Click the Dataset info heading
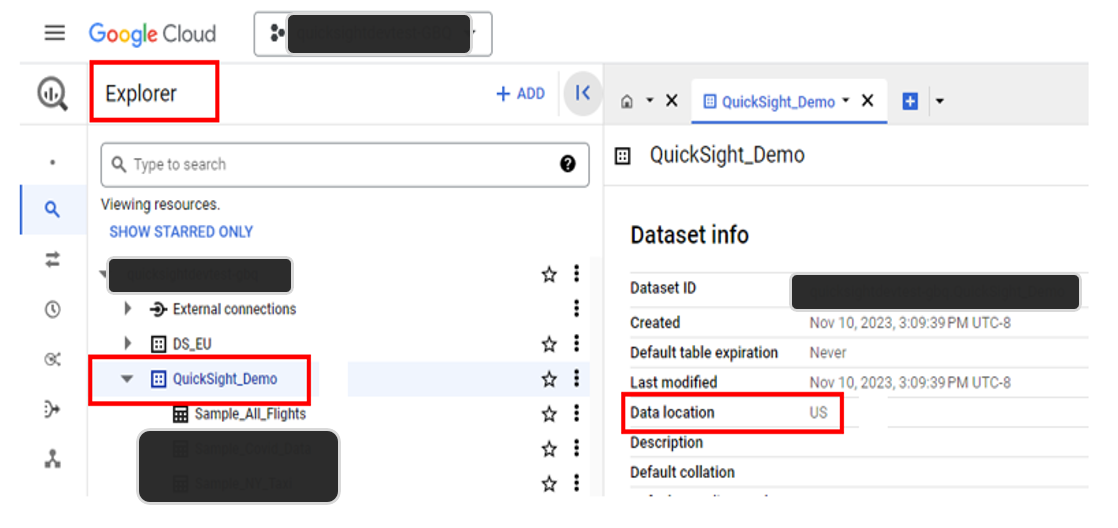Viewport: 1118px width, 528px height. click(689, 234)
